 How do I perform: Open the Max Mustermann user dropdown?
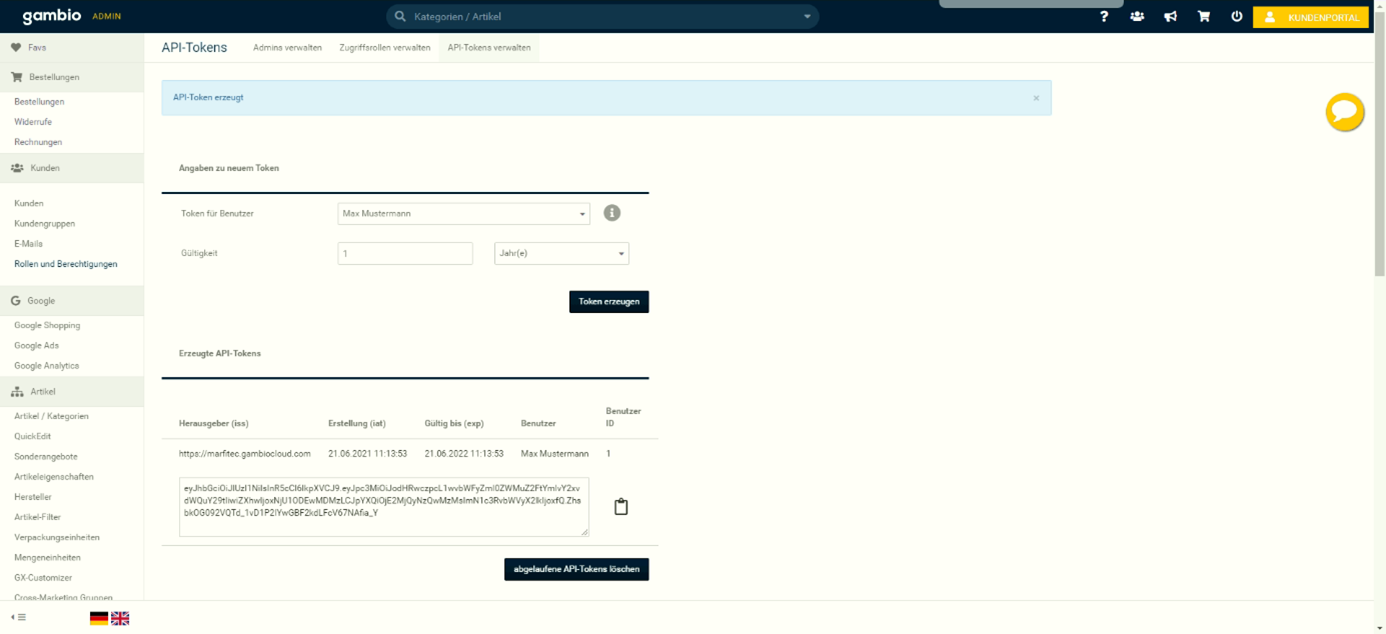[463, 214]
